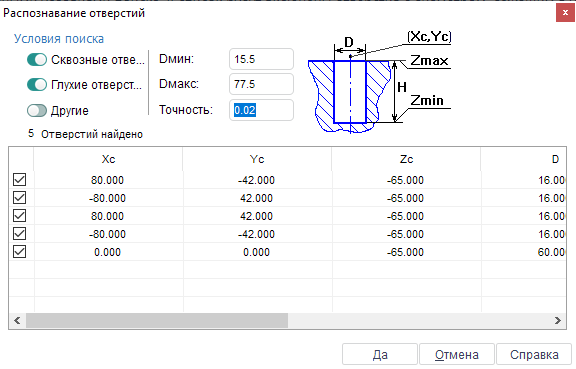Toggle the Сквозные отверстия switch
576x369 pixels.
[37, 60]
